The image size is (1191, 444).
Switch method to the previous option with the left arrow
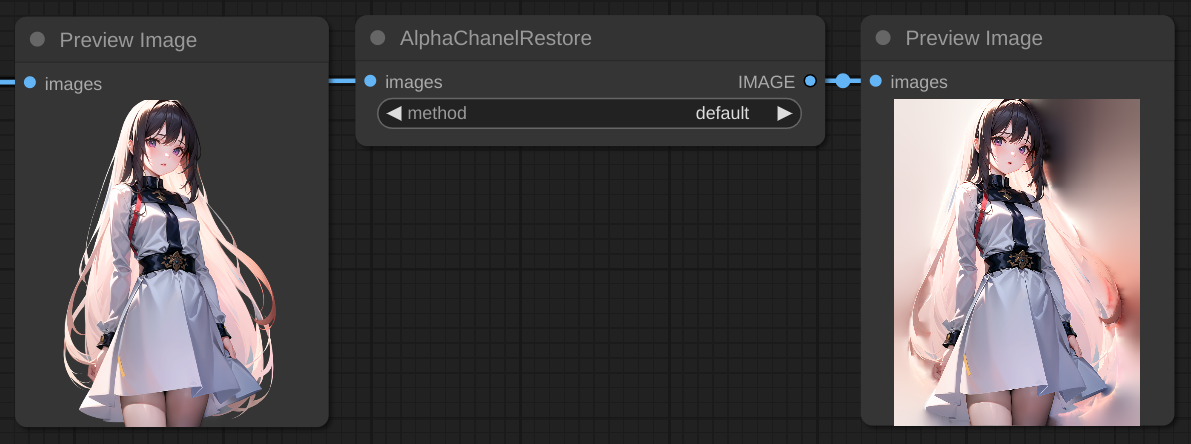(394, 113)
